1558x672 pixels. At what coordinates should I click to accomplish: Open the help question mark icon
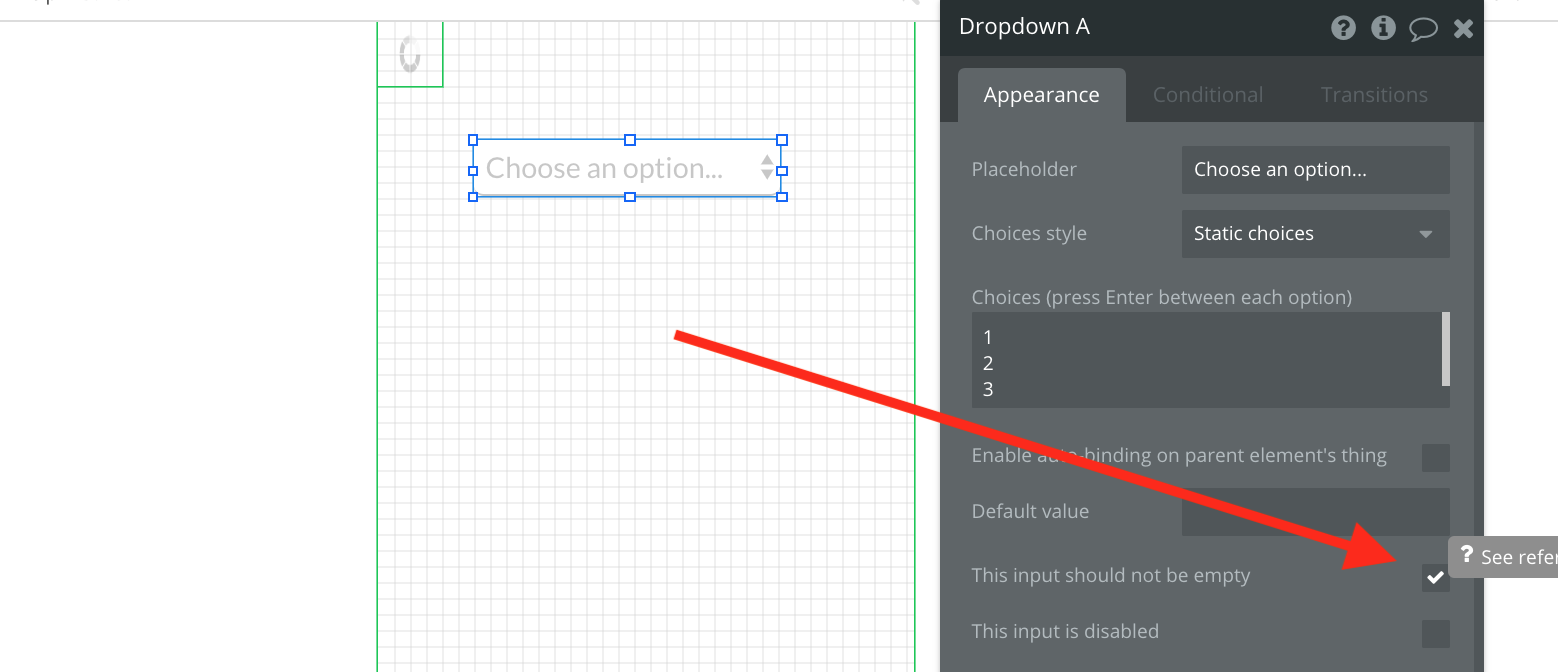(1343, 28)
